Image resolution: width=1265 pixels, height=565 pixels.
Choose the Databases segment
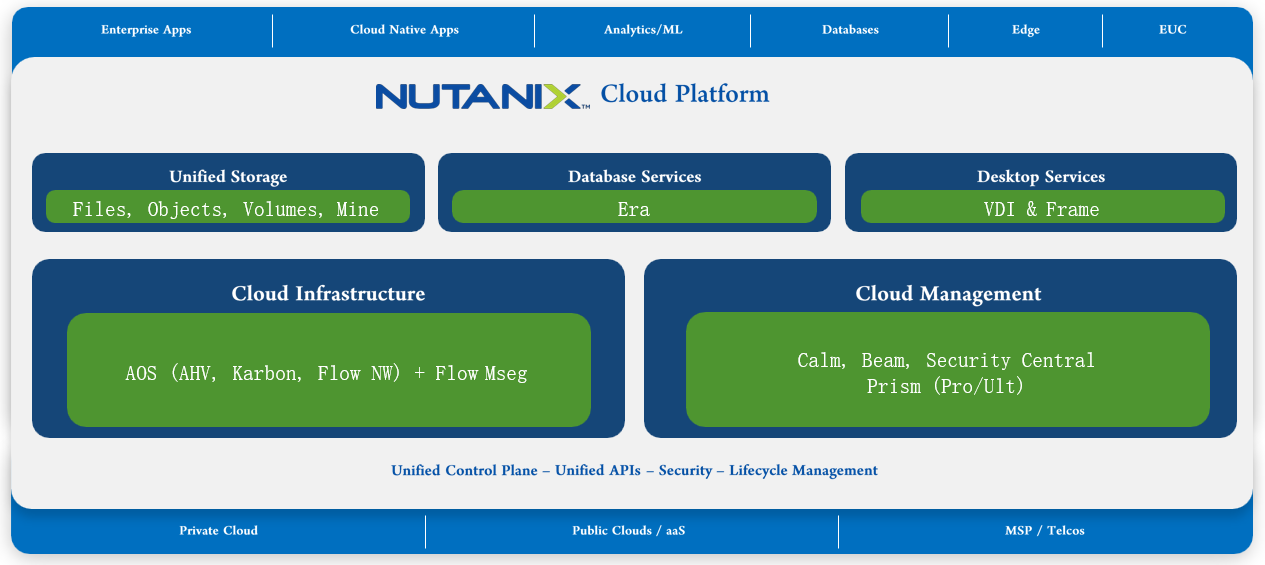pos(850,30)
